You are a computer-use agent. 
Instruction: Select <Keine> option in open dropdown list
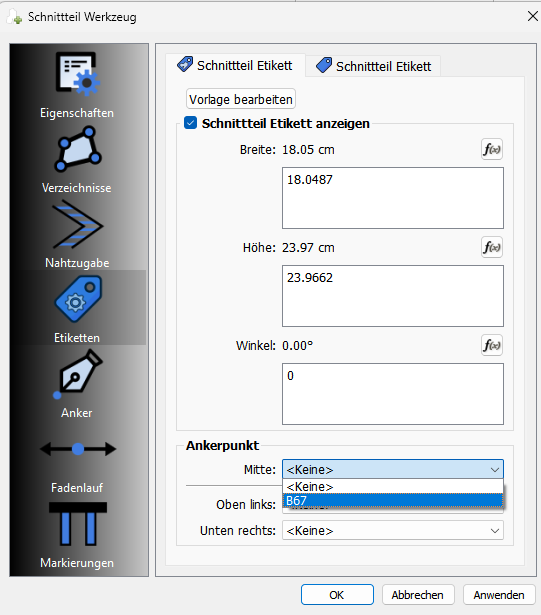click(x=393, y=487)
